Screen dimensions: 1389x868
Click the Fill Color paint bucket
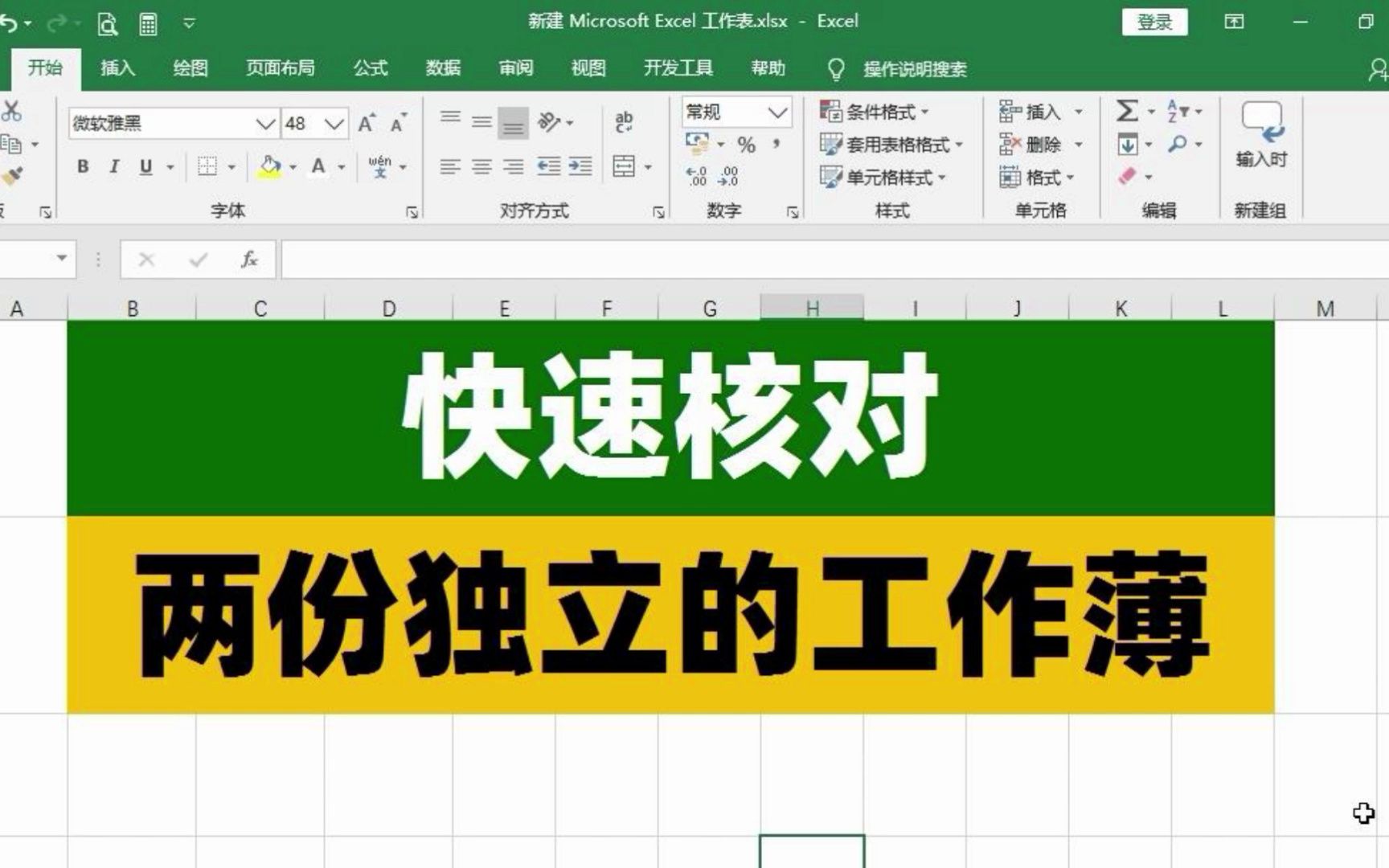click(x=270, y=166)
